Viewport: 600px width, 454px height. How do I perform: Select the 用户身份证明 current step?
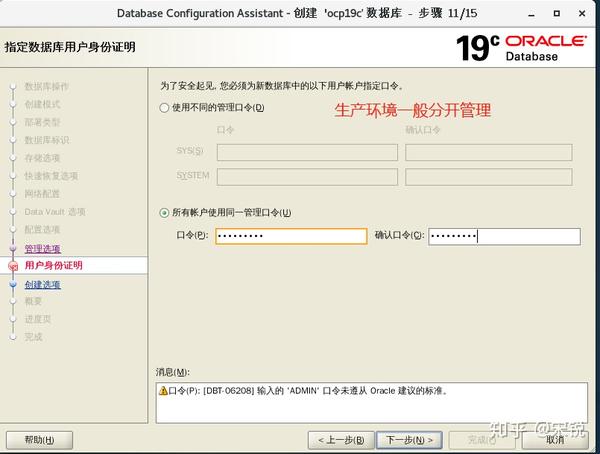click(53, 265)
